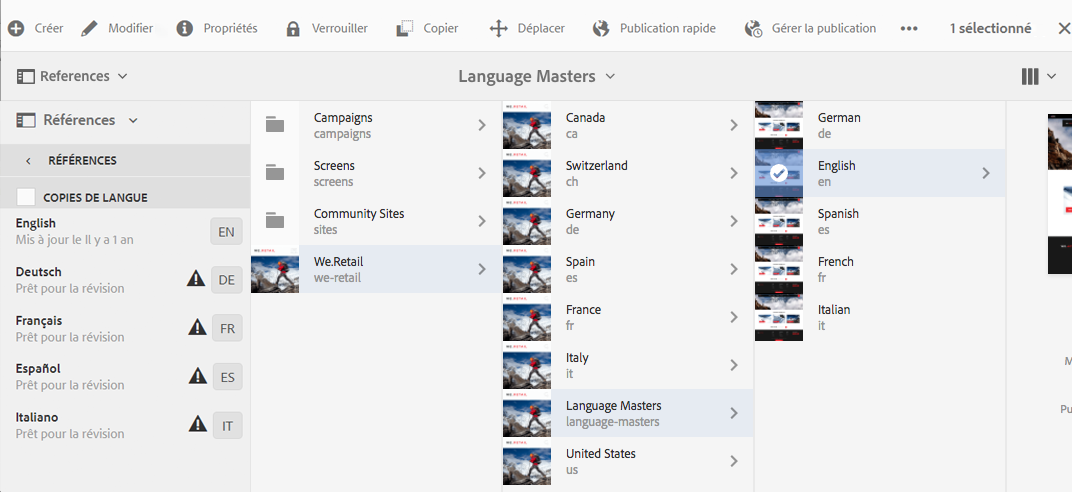Click the Modifier pencil icon
Image resolution: width=1072 pixels, height=492 pixels.
pos(90,28)
